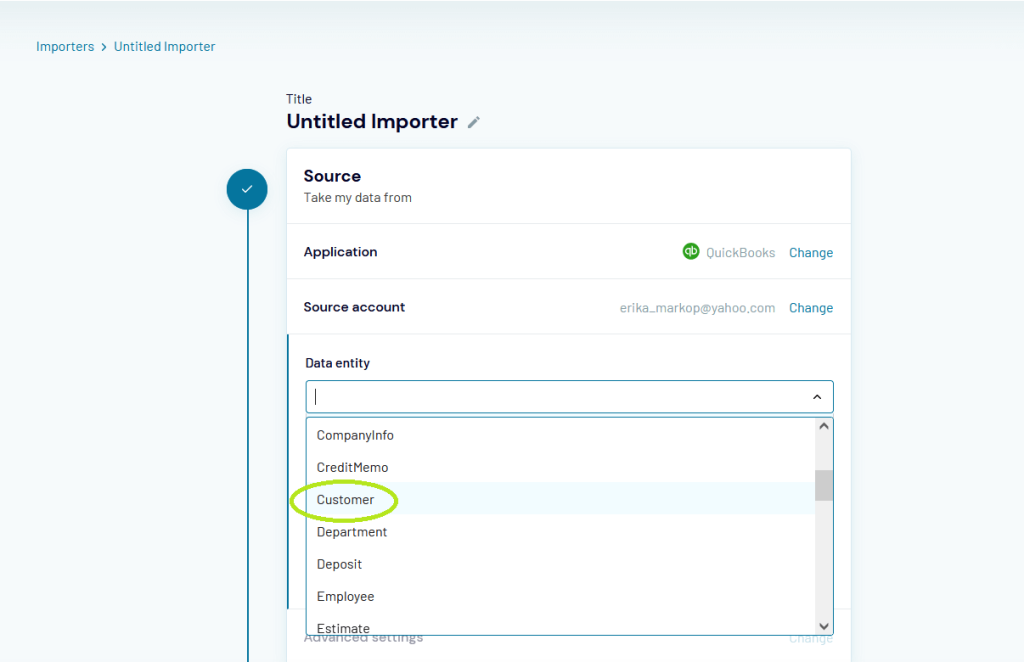The image size is (1024, 662).
Task: Collapse the Data entity dropdown with its chevron
Action: point(816,397)
